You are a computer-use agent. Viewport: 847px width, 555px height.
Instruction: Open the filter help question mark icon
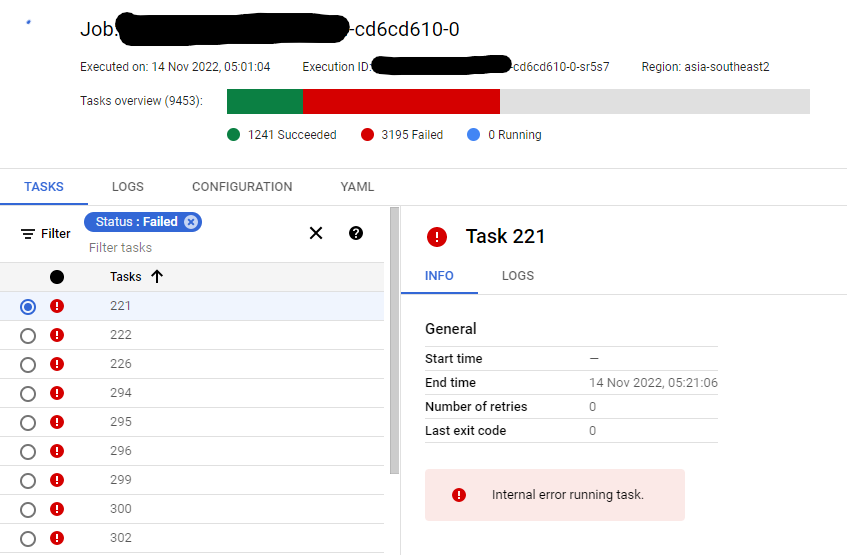(355, 233)
